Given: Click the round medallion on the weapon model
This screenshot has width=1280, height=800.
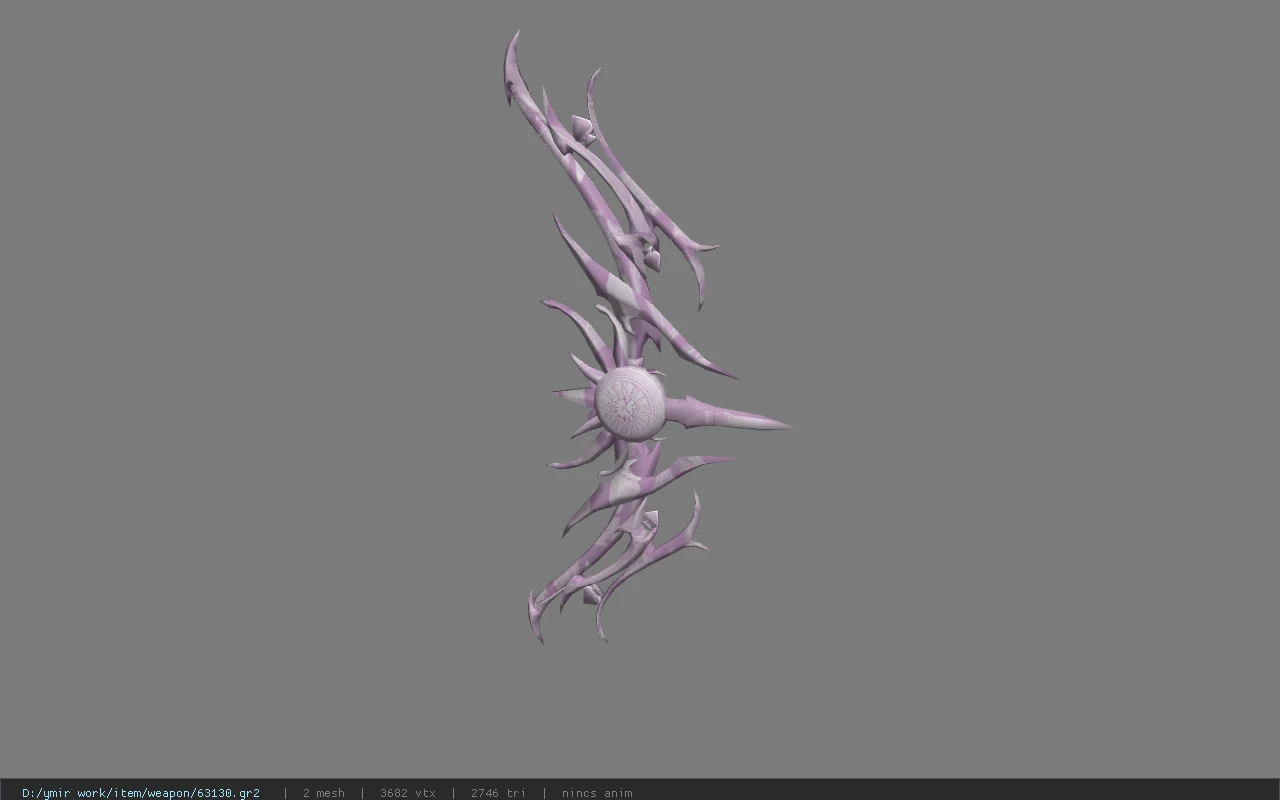Looking at the screenshot, I should (630, 403).
